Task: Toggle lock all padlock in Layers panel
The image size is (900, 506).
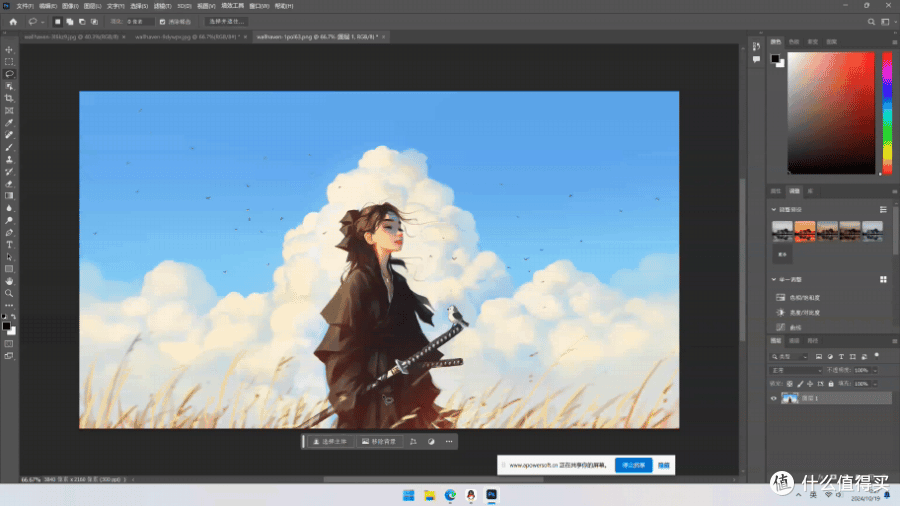Action: (x=831, y=384)
